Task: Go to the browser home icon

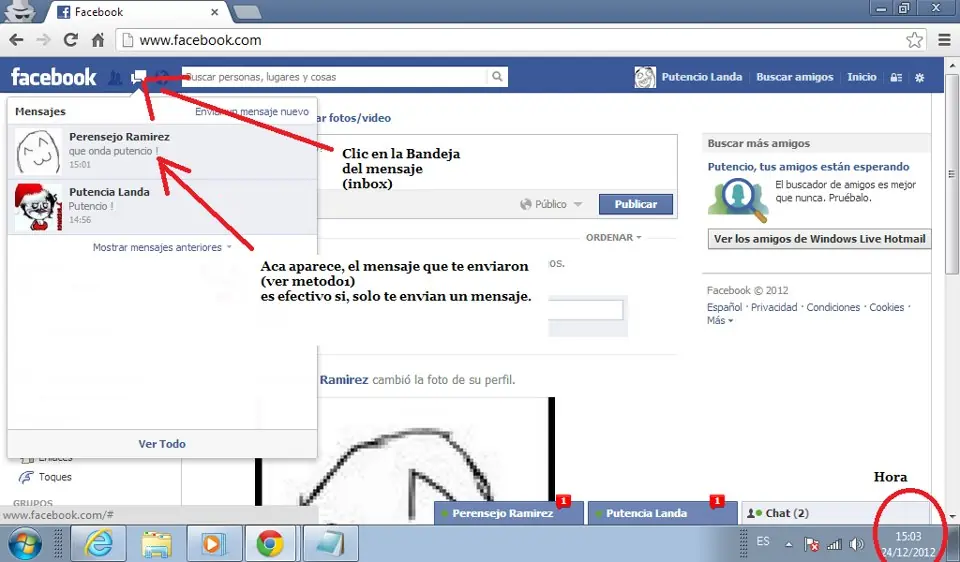Action: [x=97, y=40]
